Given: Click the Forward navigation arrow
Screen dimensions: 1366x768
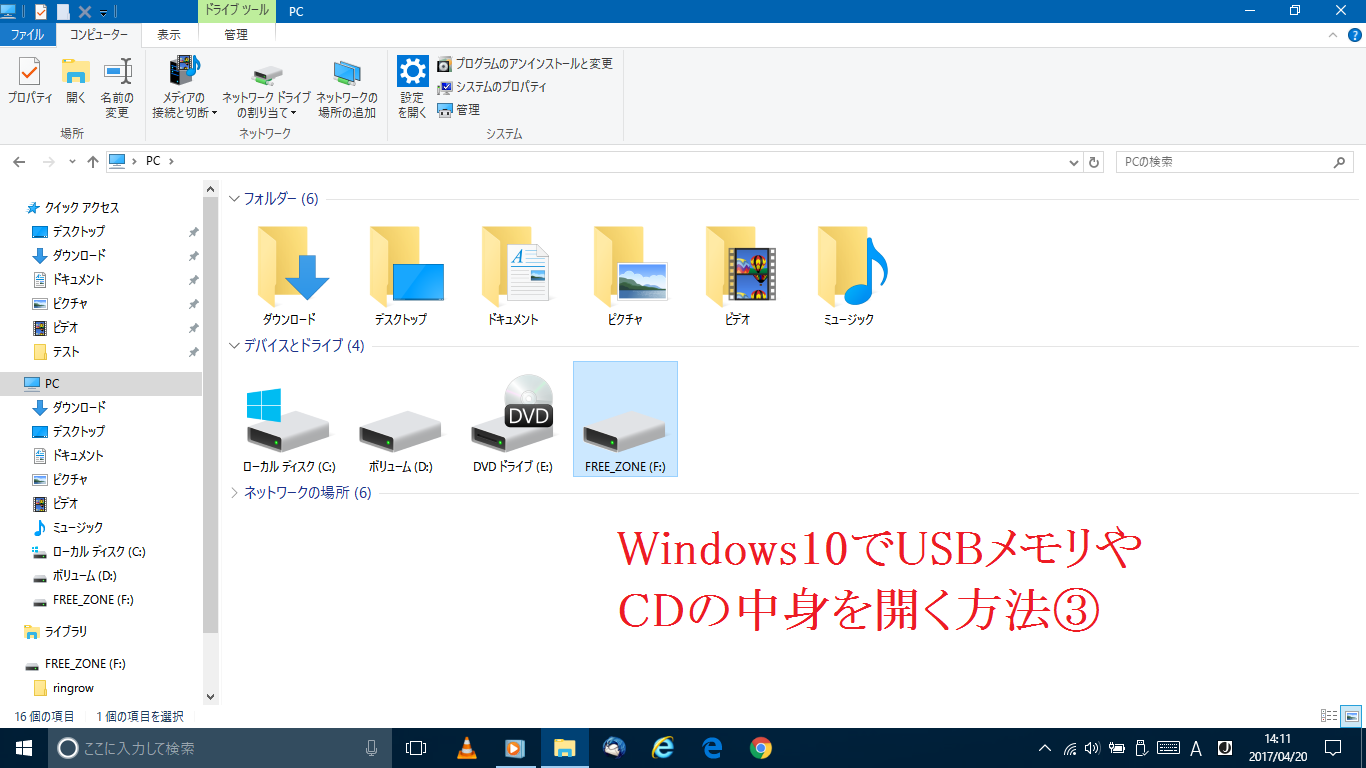Looking at the screenshot, I should [49, 161].
